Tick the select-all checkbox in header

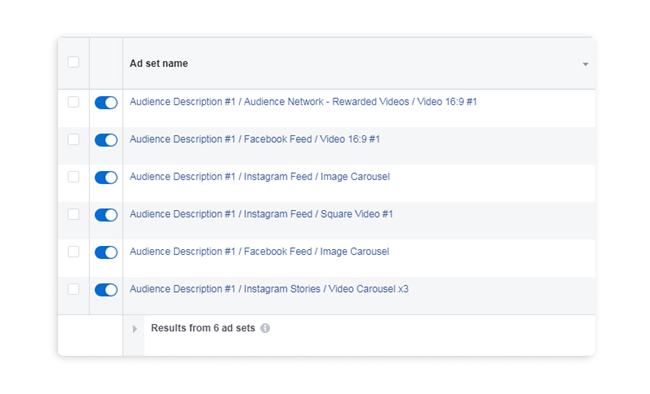click(73, 62)
